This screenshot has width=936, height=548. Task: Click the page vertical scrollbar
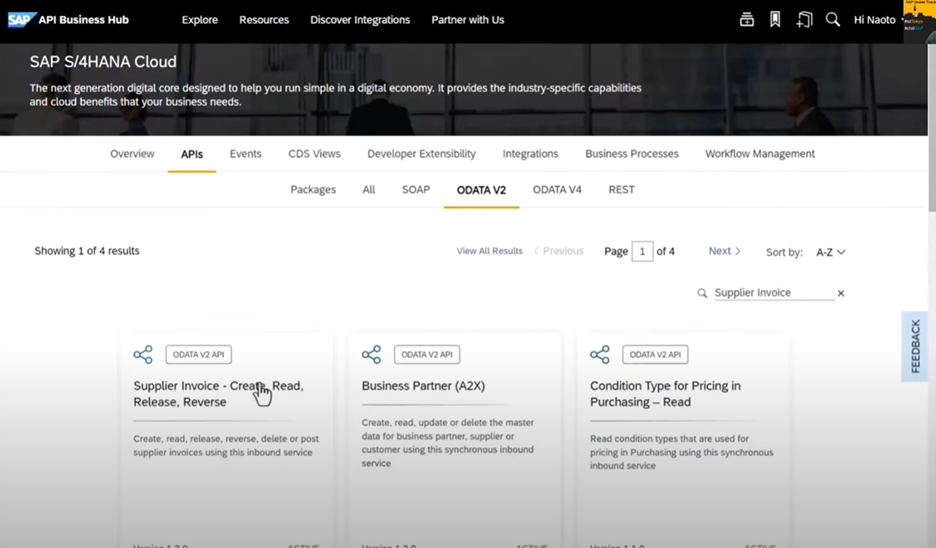click(x=932, y=127)
